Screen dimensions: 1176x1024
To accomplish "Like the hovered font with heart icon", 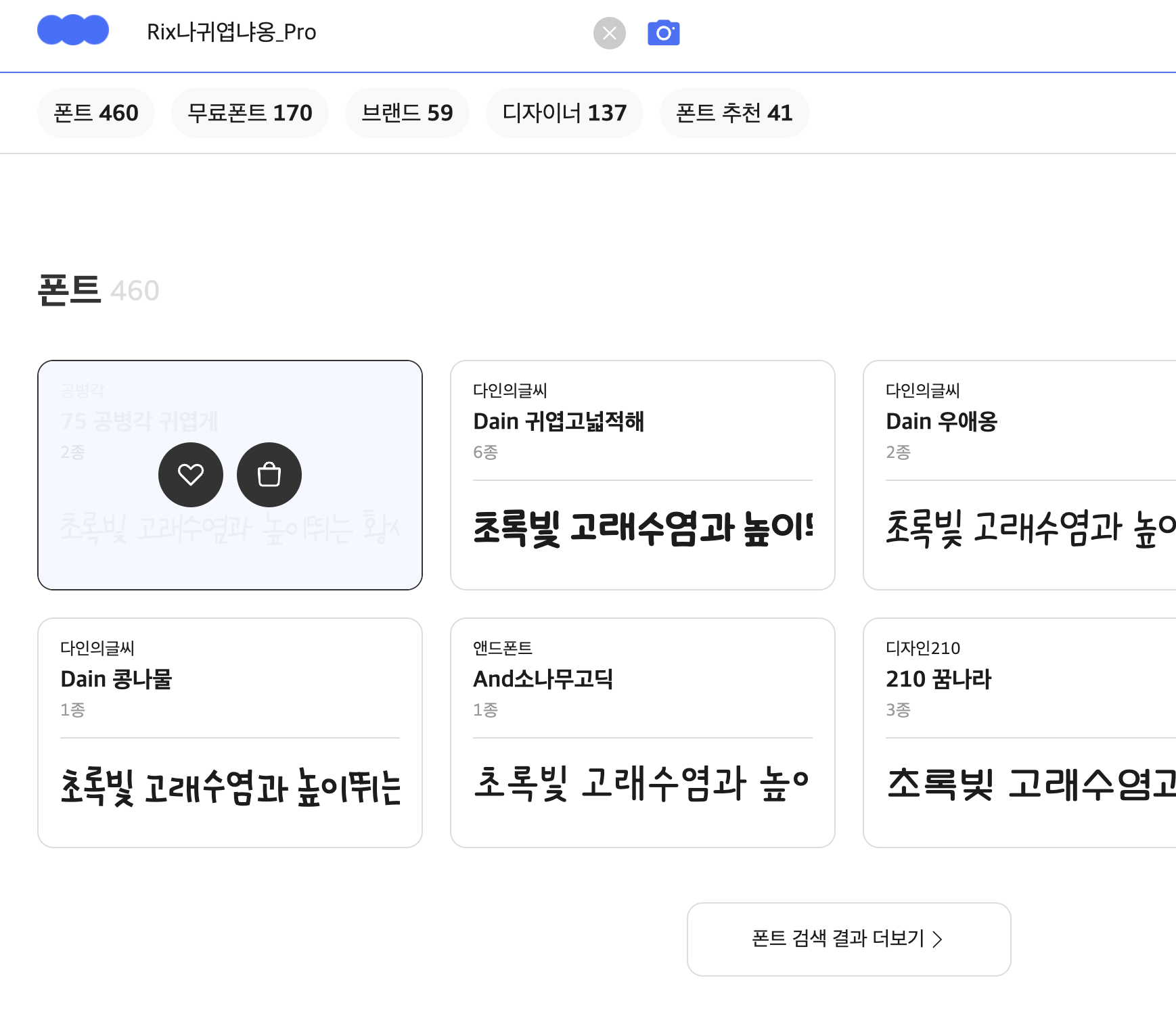I will click(191, 475).
